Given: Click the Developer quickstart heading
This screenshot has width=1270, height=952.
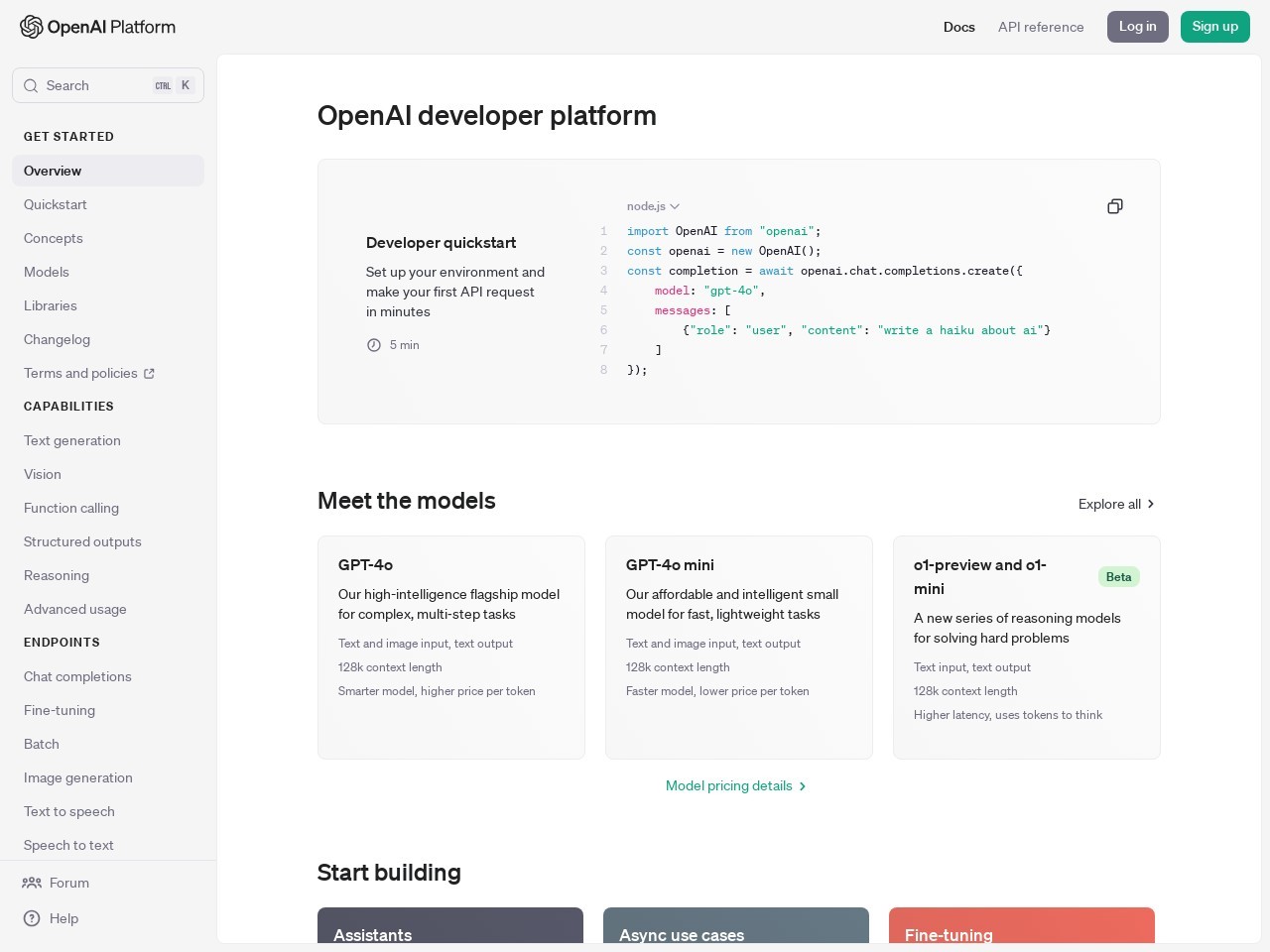Looking at the screenshot, I should (x=442, y=242).
